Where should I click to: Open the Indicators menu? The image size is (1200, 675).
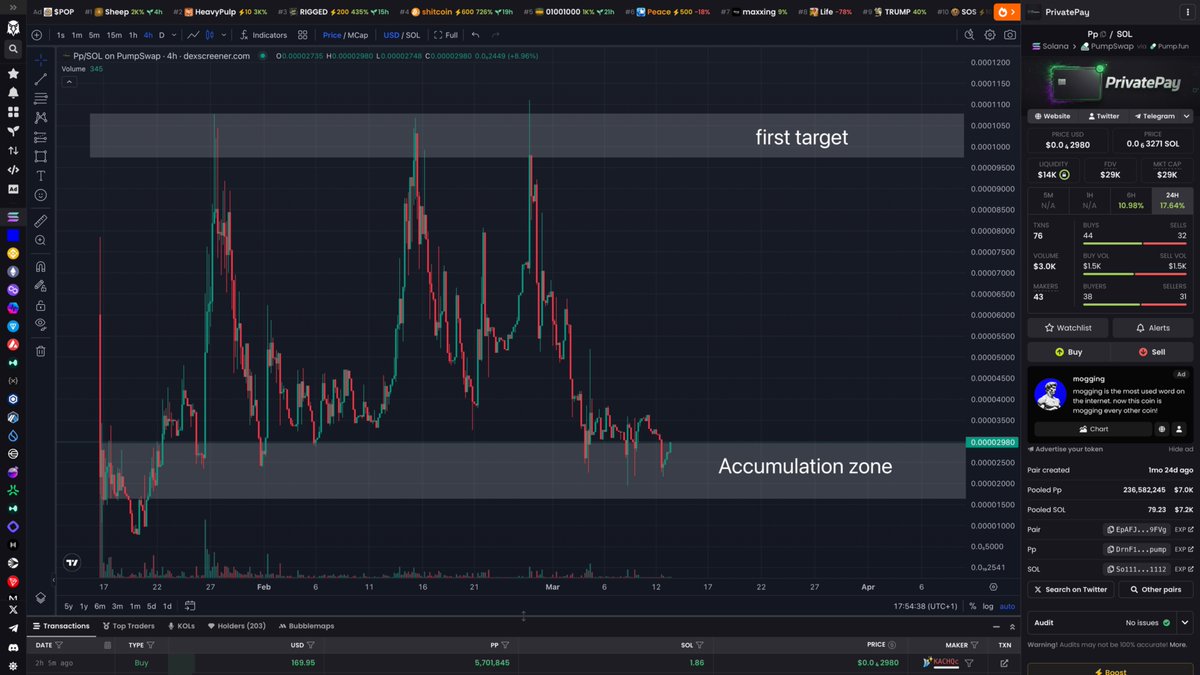(263, 34)
